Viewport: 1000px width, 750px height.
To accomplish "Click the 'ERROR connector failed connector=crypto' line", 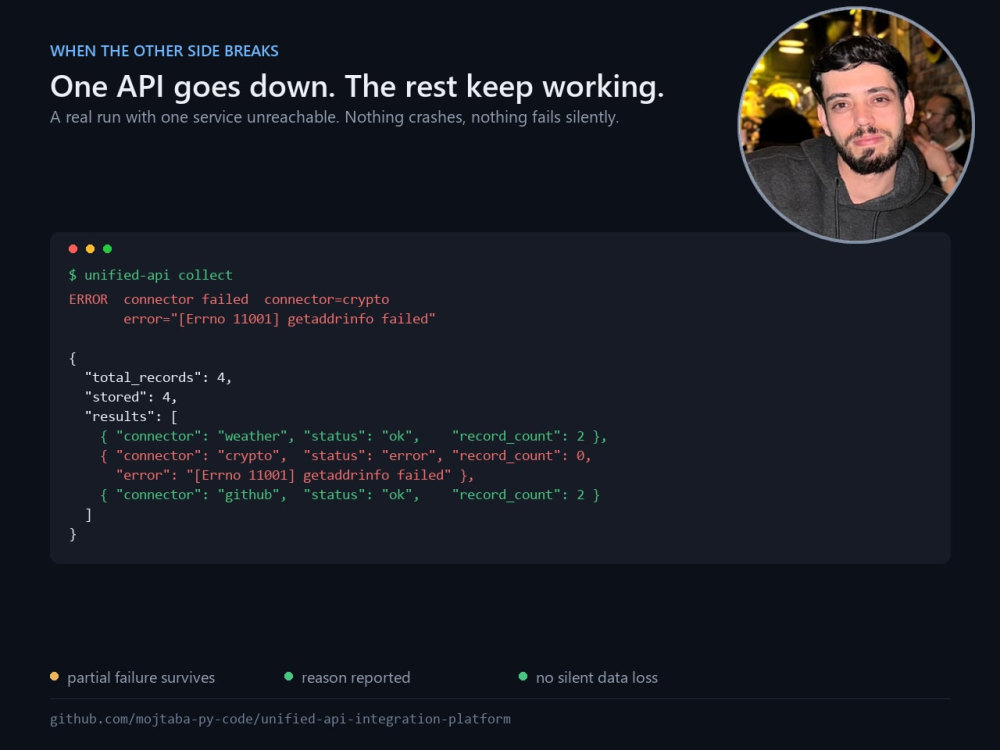I will coord(229,299).
